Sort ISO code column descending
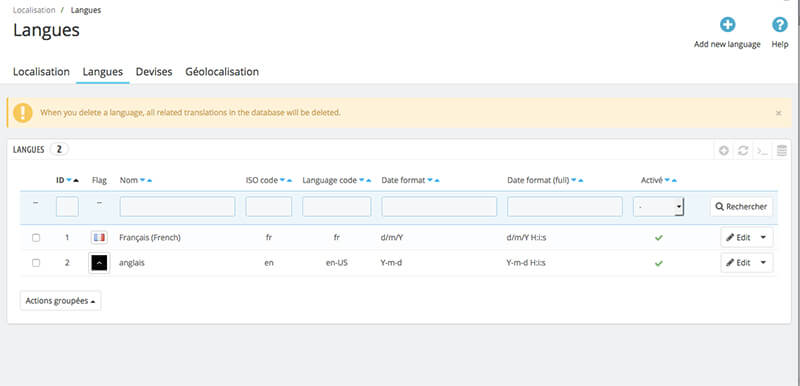 pyautogui.click(x=283, y=181)
